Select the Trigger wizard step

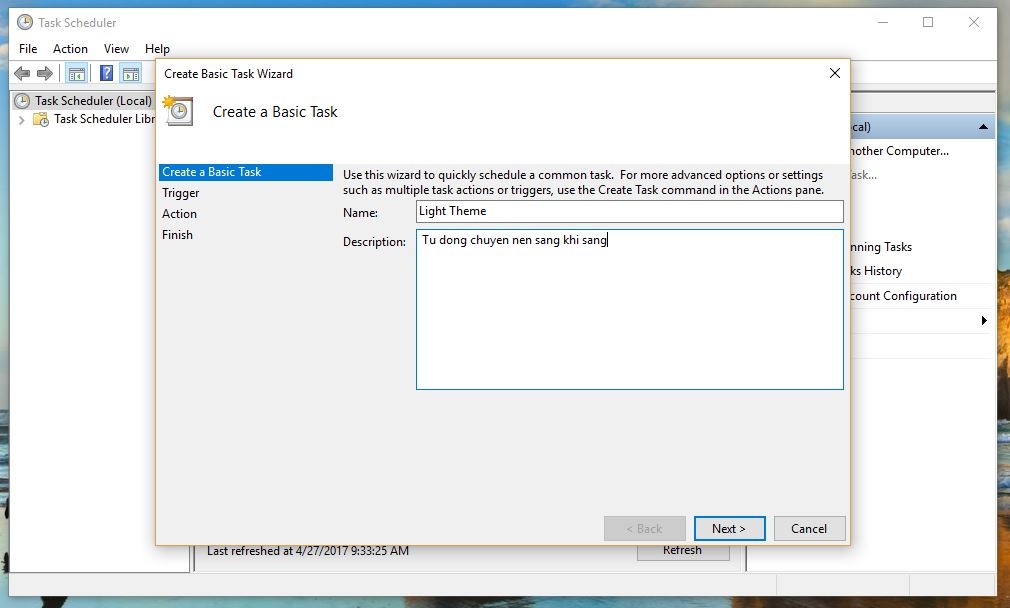coord(181,193)
